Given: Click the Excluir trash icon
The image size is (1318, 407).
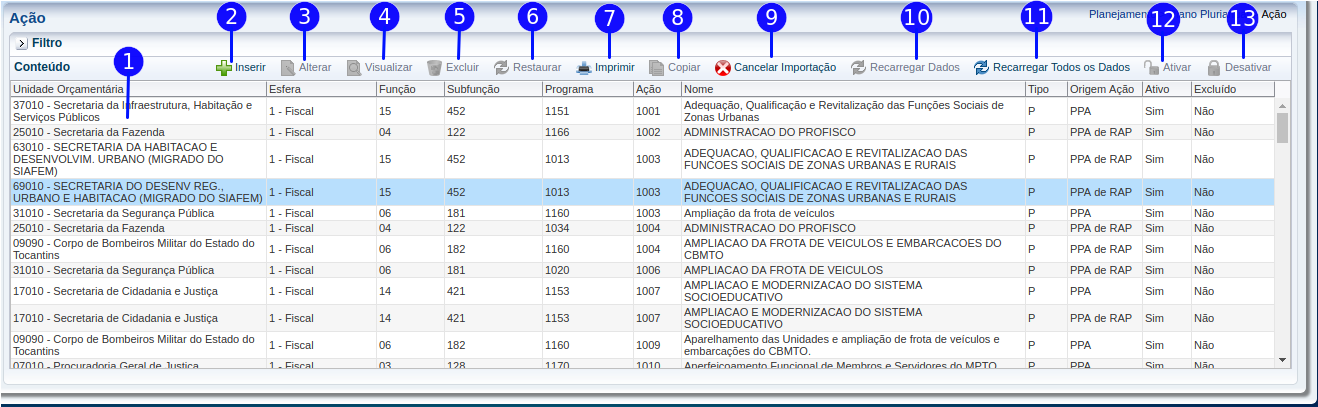Looking at the screenshot, I should pyautogui.click(x=434, y=68).
